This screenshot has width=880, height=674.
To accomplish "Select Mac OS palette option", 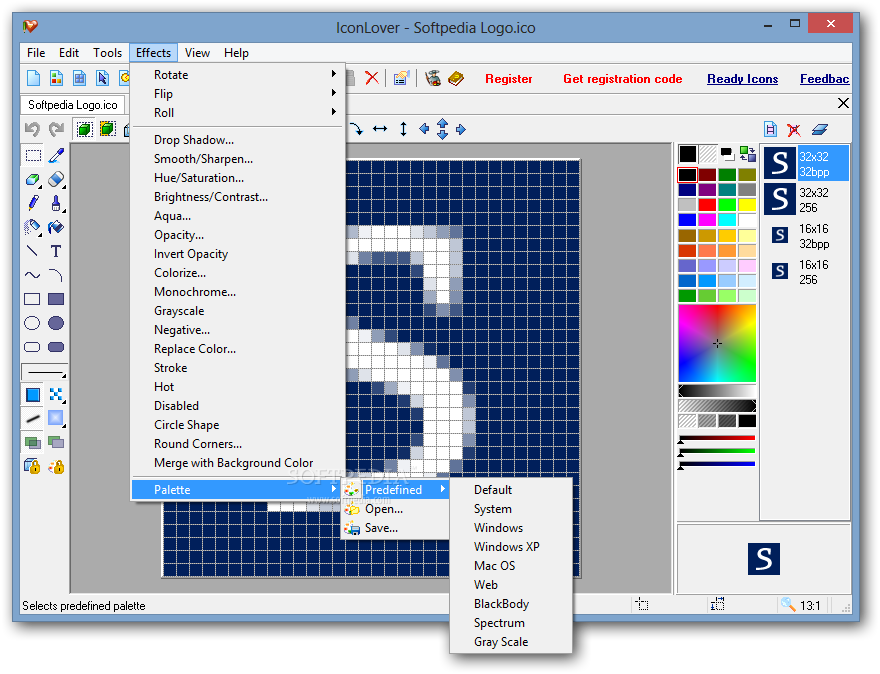I will (x=494, y=566).
